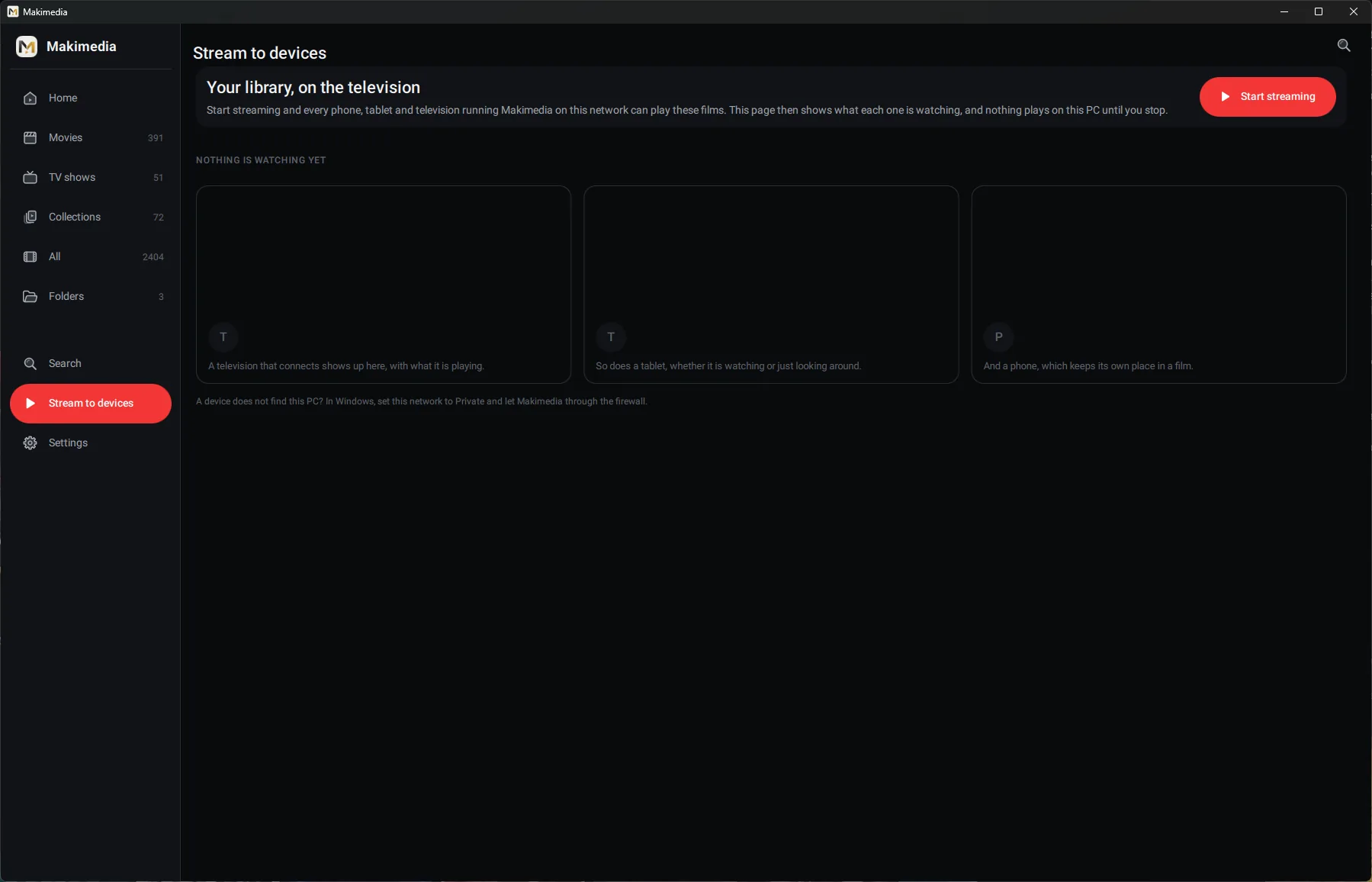The height and width of the screenshot is (882, 1372).
Task: Click the Makimedia logo in the sidebar
Action: (x=27, y=47)
